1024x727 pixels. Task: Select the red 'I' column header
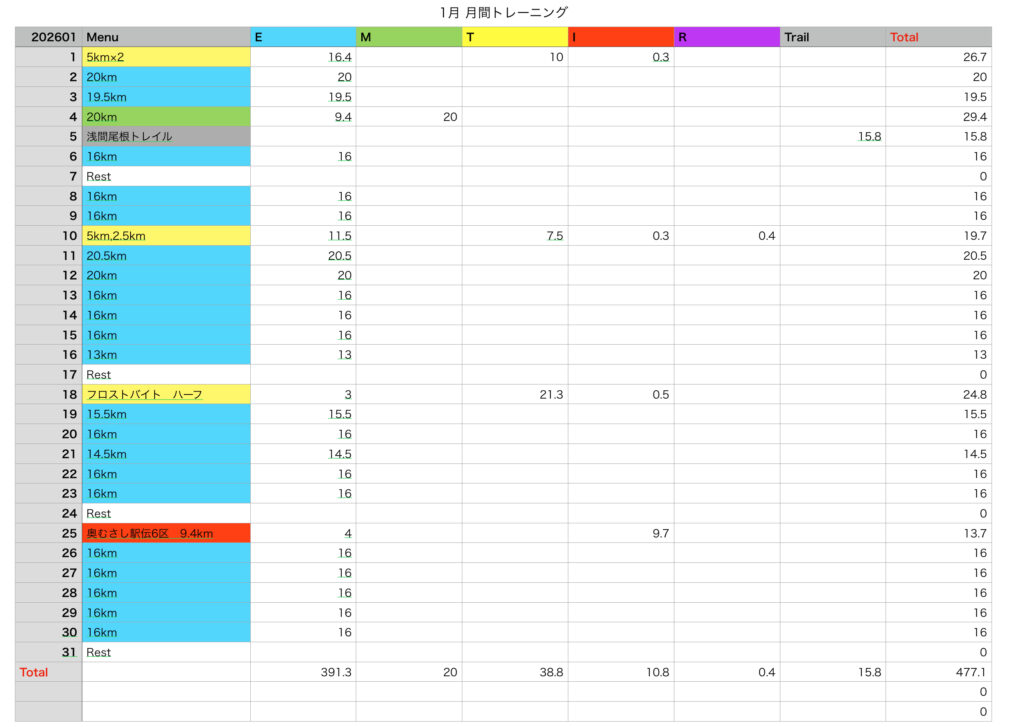pos(620,37)
